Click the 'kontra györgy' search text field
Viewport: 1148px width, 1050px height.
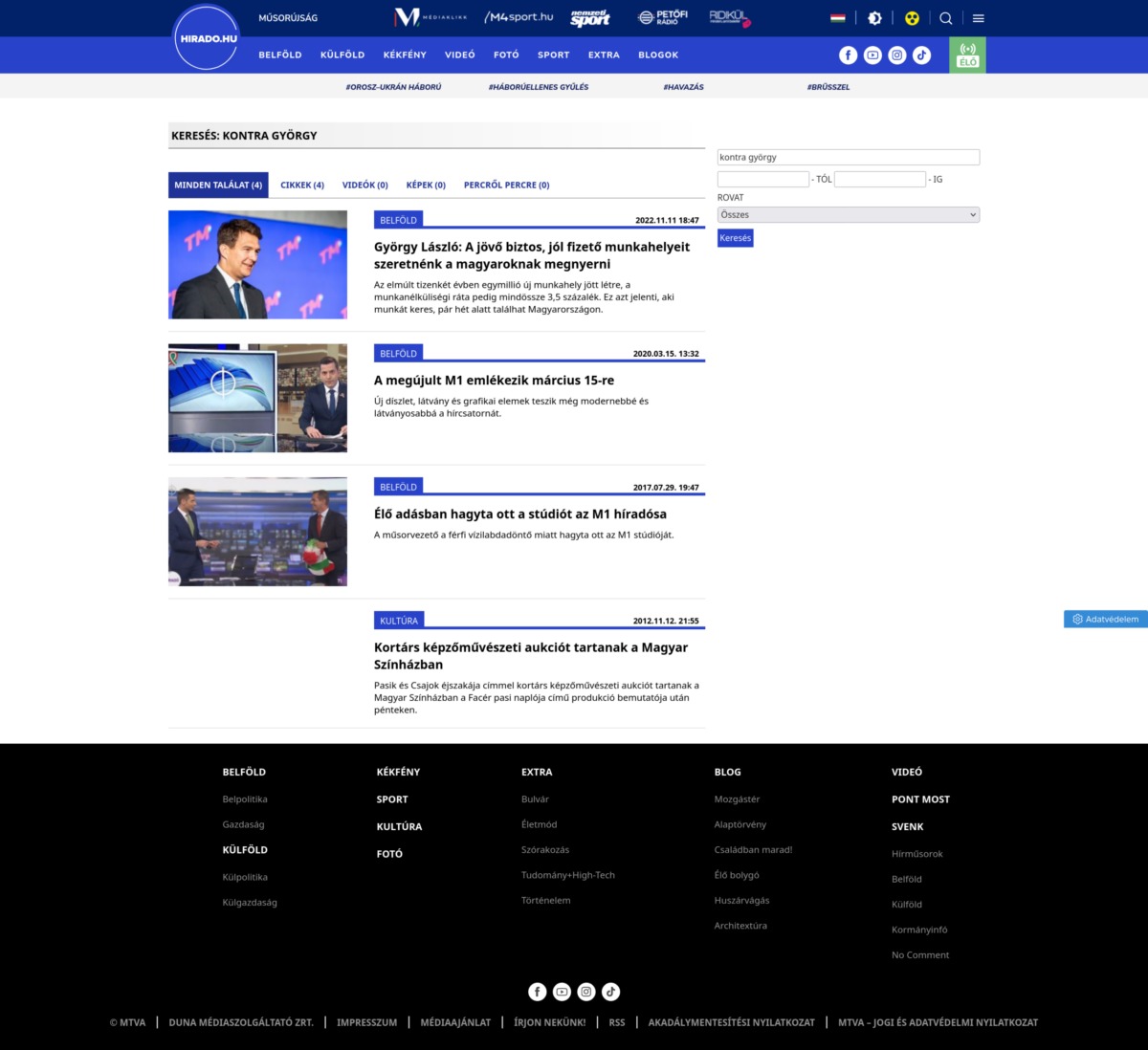[x=849, y=157]
